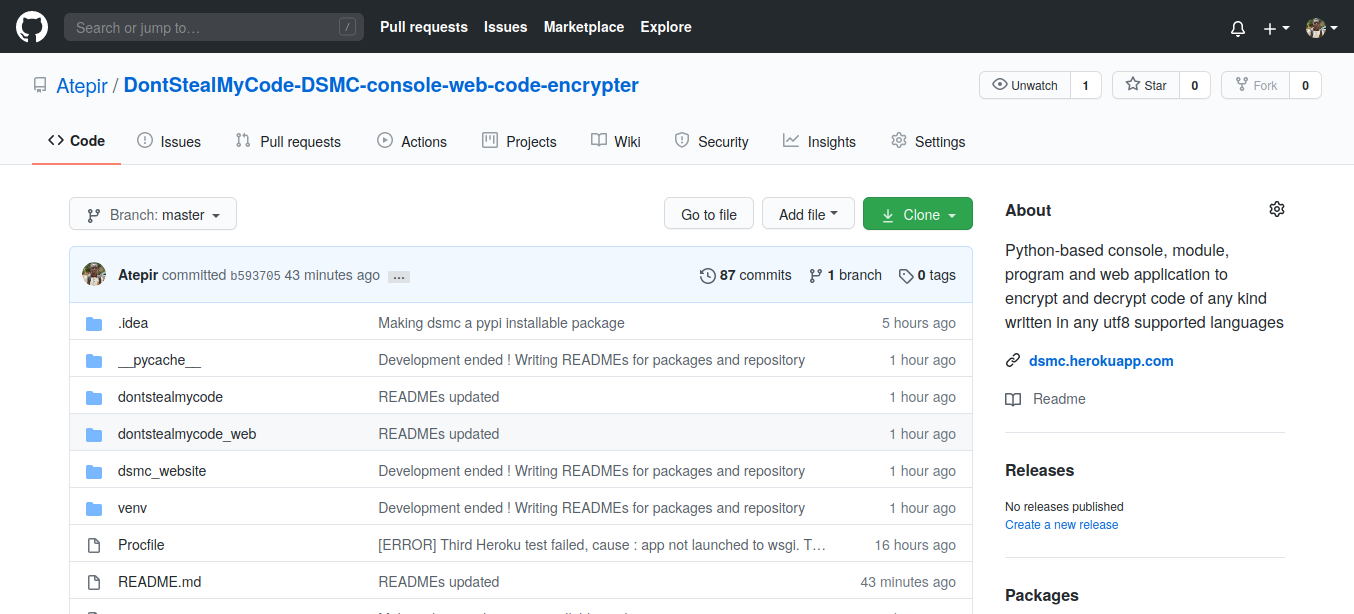Click the dontstealmycode_web folder icon
The height and width of the screenshot is (614, 1354).
(94, 434)
